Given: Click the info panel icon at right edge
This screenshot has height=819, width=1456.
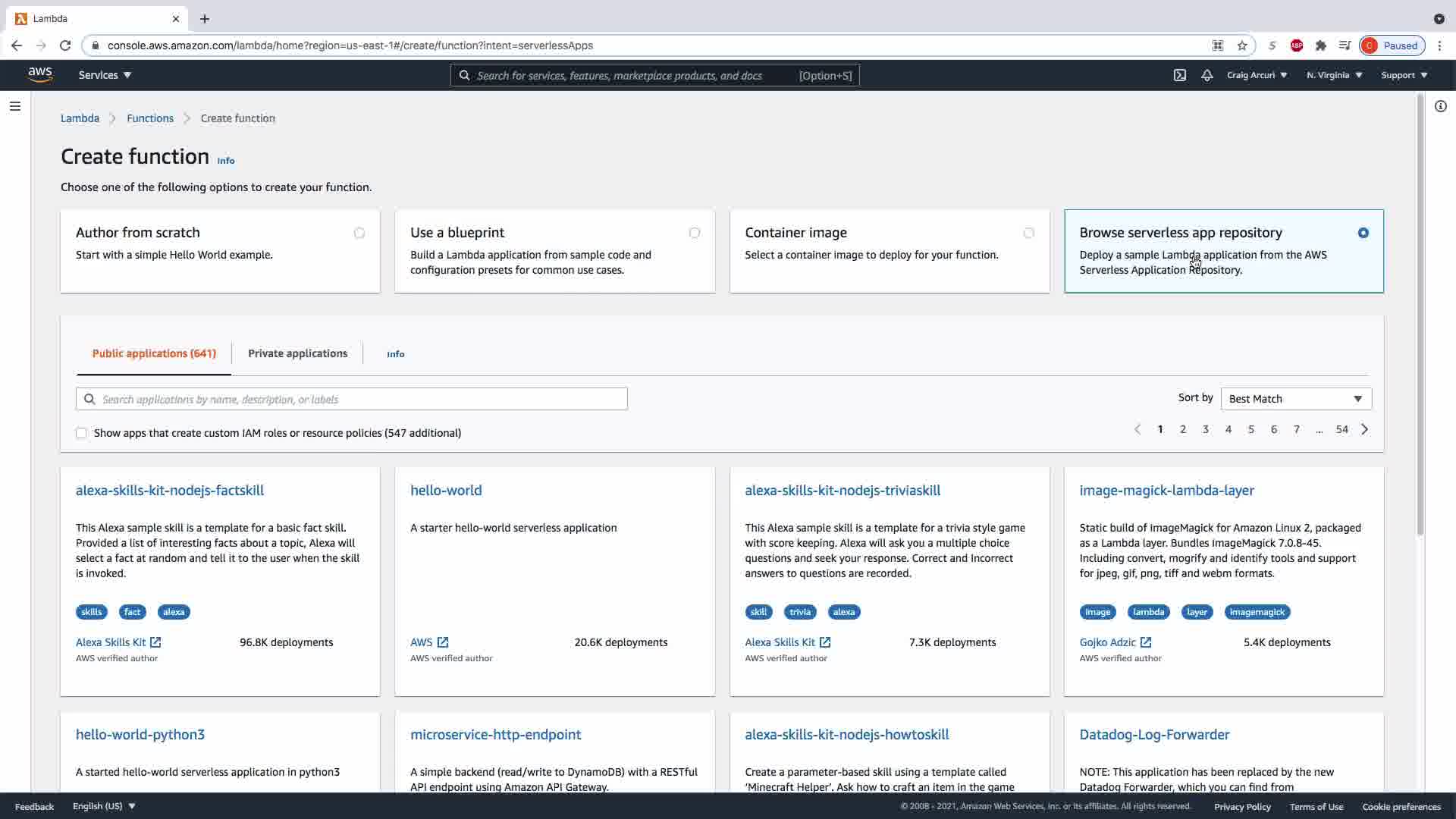Looking at the screenshot, I should pos(1440,106).
